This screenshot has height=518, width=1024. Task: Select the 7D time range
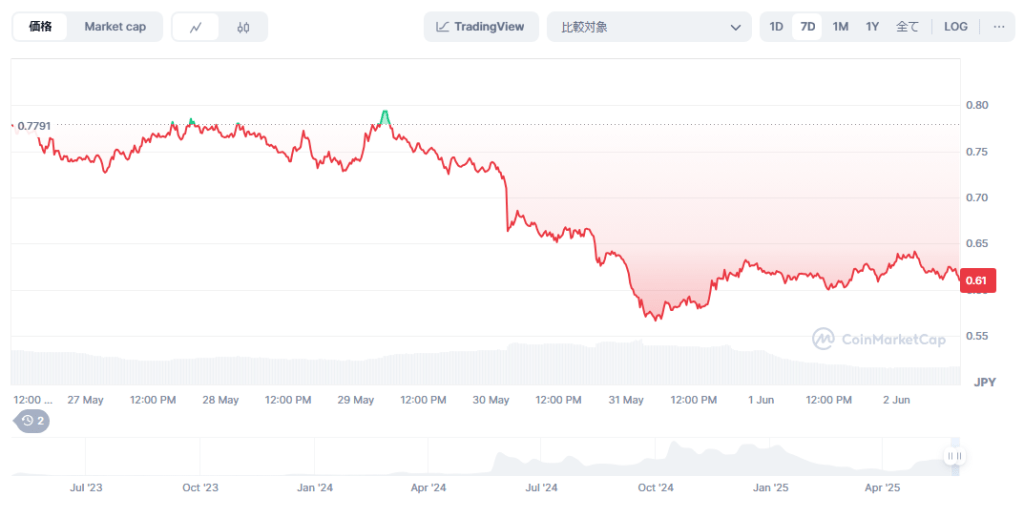807,27
